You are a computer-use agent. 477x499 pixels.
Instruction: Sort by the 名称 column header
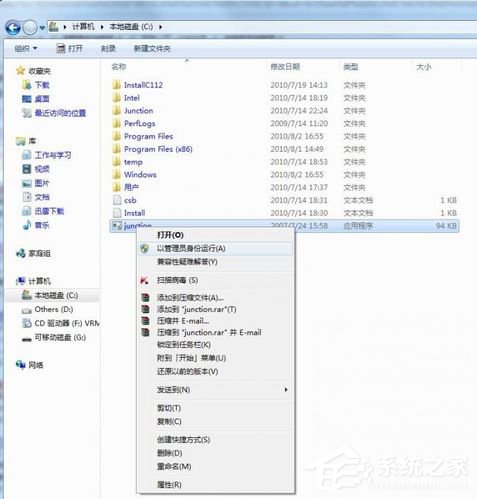(119, 67)
